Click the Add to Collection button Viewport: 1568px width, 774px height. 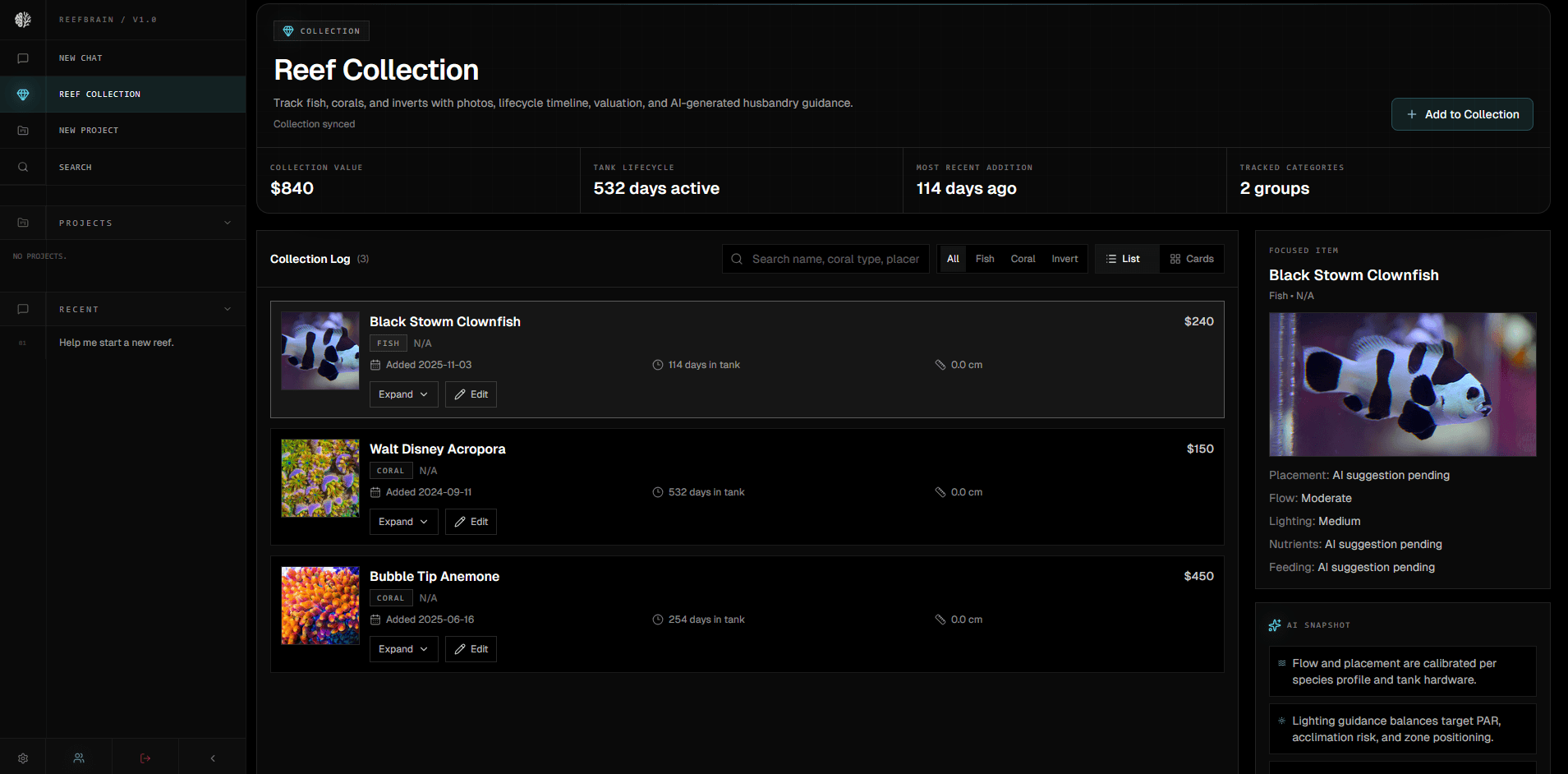point(1461,114)
